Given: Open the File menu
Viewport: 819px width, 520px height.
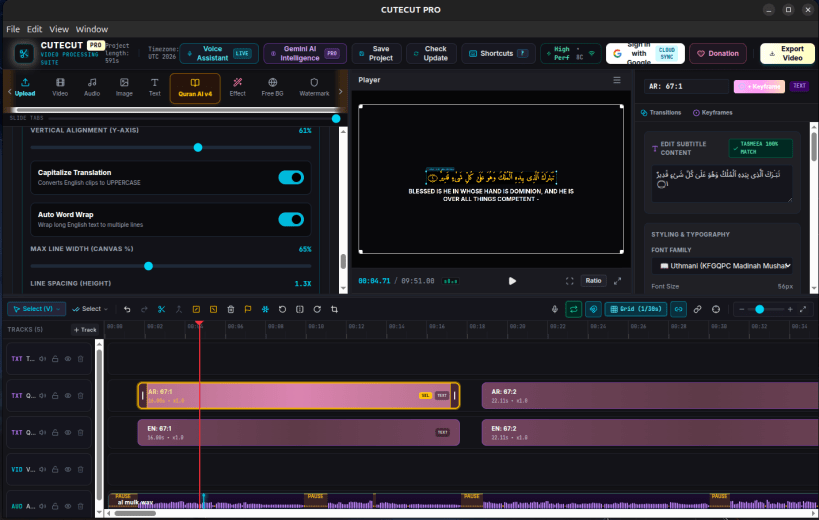Looking at the screenshot, I should pyautogui.click(x=13, y=29).
